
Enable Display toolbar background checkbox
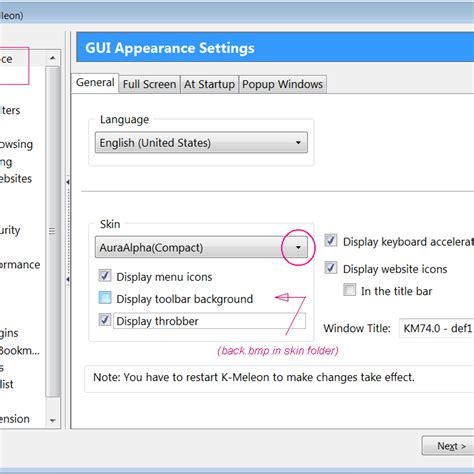(x=105, y=298)
